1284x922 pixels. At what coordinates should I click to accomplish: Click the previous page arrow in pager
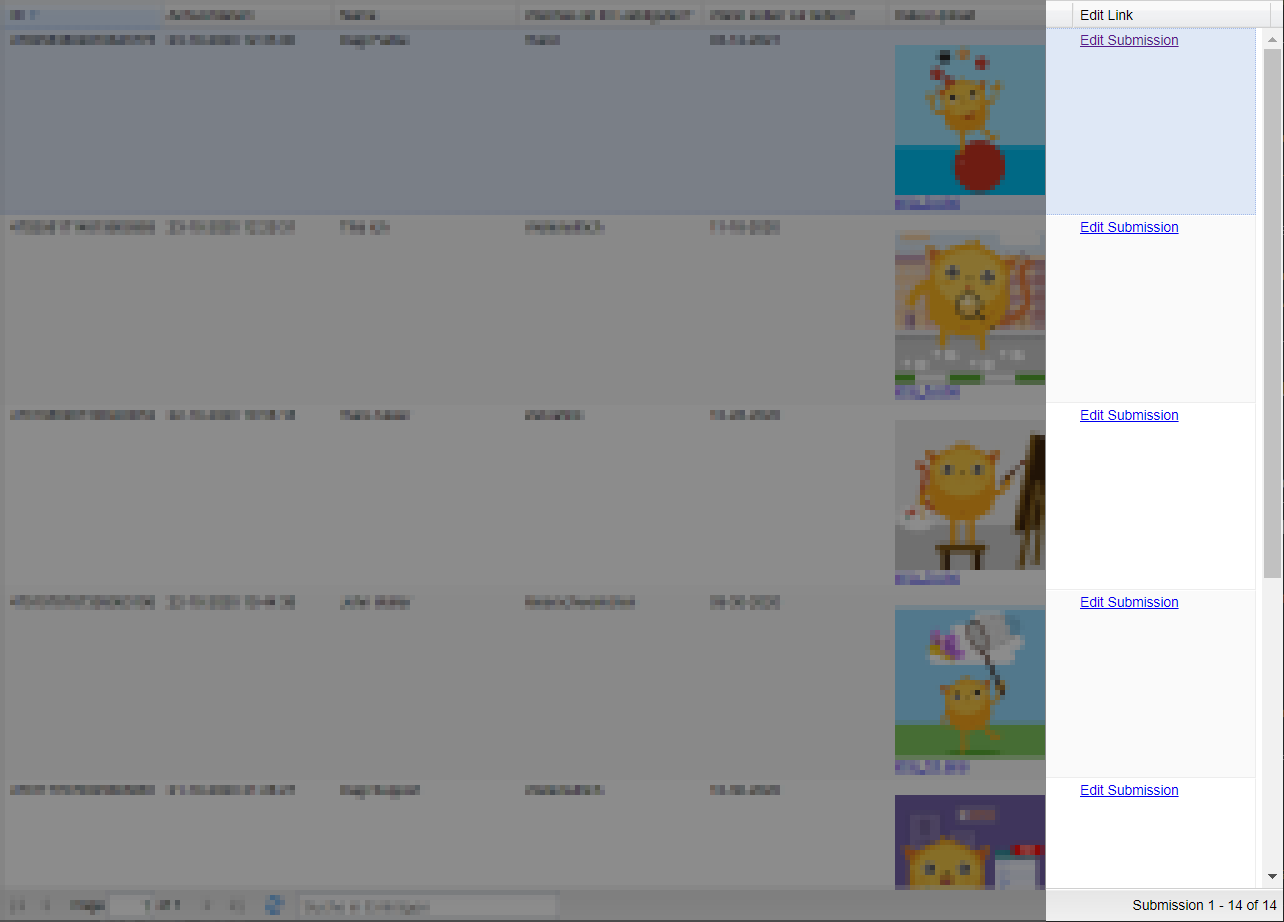click(x=45, y=906)
